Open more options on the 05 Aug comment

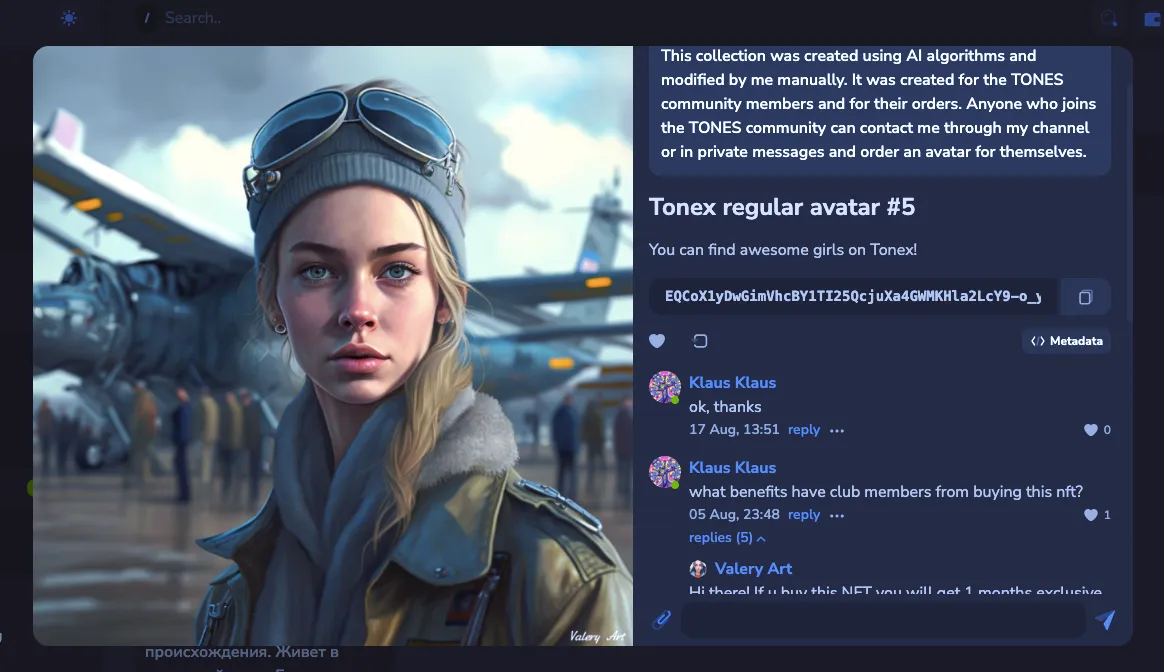(x=837, y=515)
